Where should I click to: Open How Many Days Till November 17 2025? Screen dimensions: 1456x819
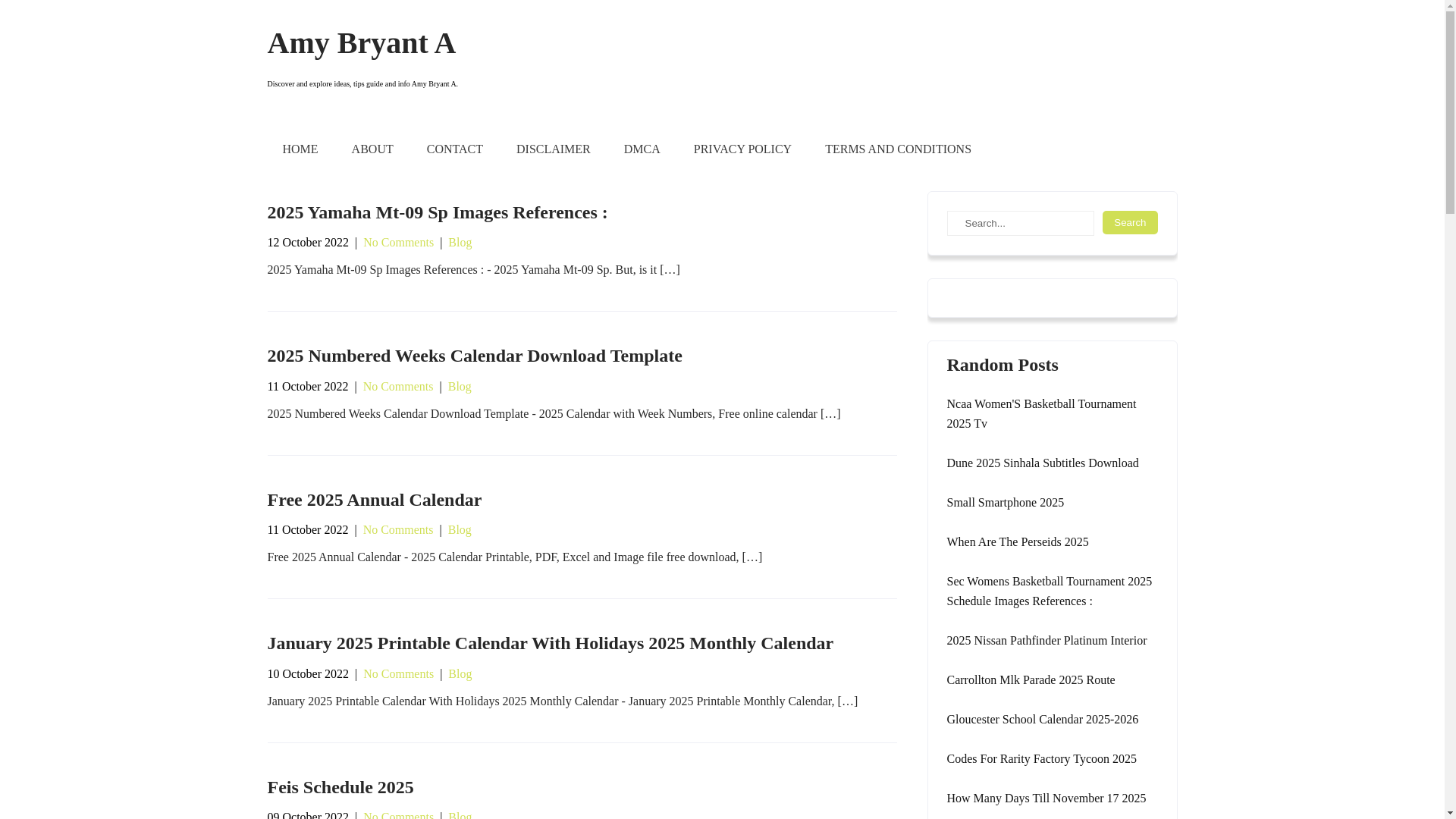tap(1046, 799)
